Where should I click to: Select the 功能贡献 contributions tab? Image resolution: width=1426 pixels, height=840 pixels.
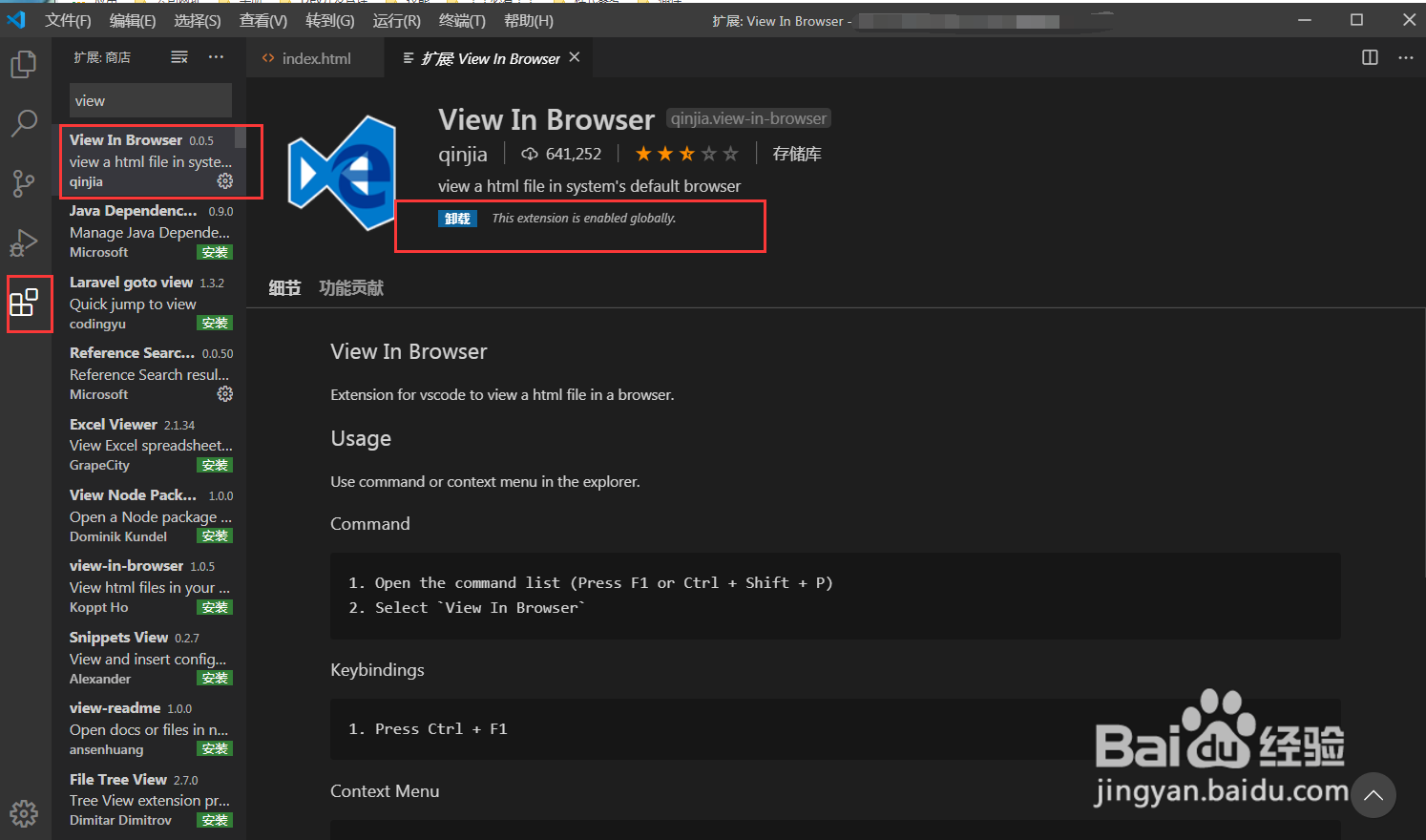351,287
